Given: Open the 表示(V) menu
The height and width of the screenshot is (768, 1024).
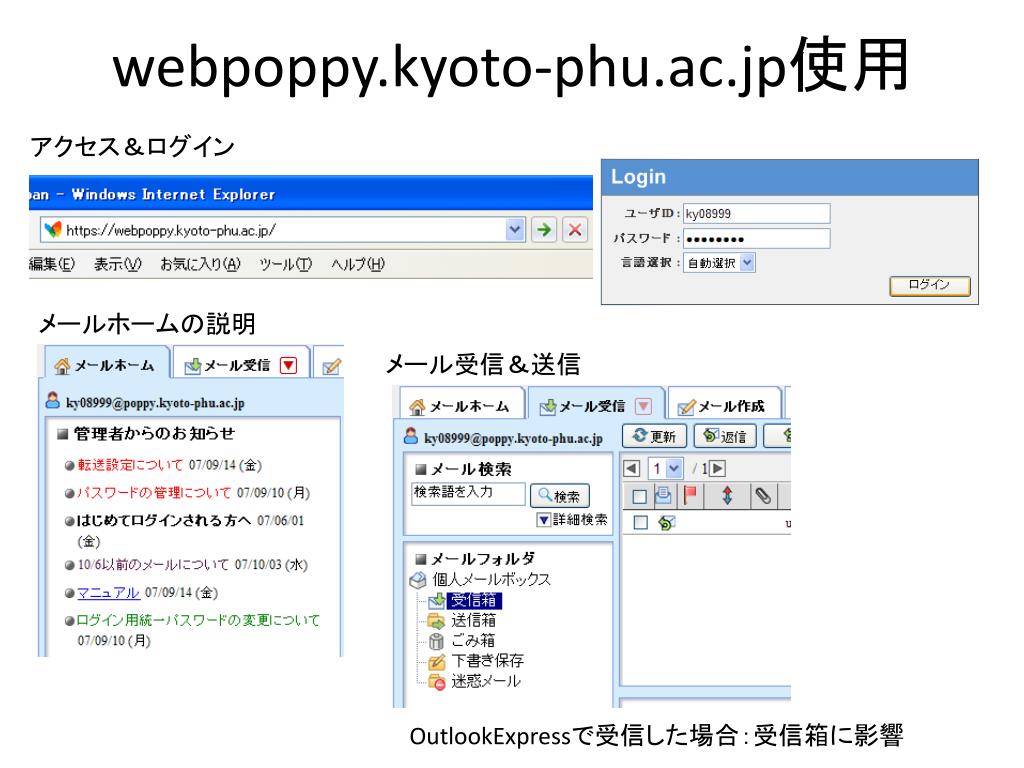Looking at the screenshot, I should pos(118,264).
